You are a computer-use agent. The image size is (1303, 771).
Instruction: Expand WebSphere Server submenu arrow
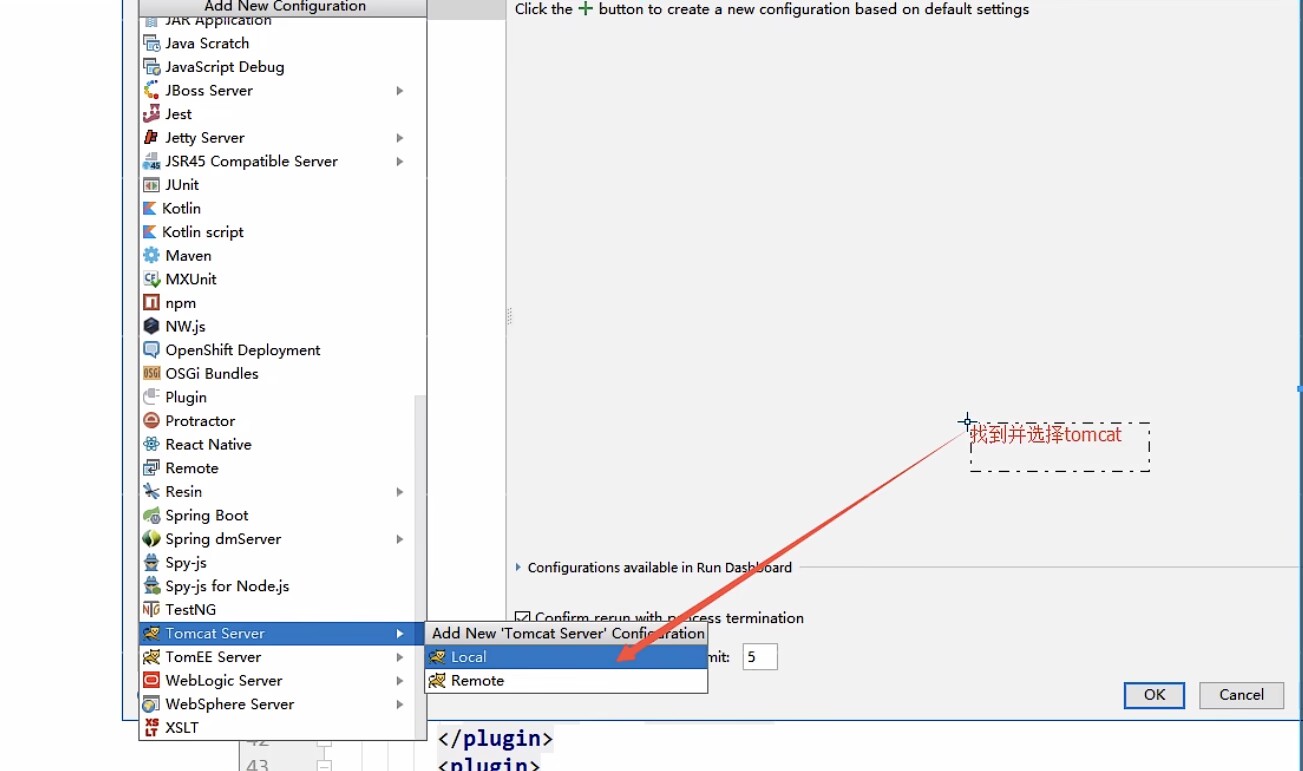coord(399,704)
